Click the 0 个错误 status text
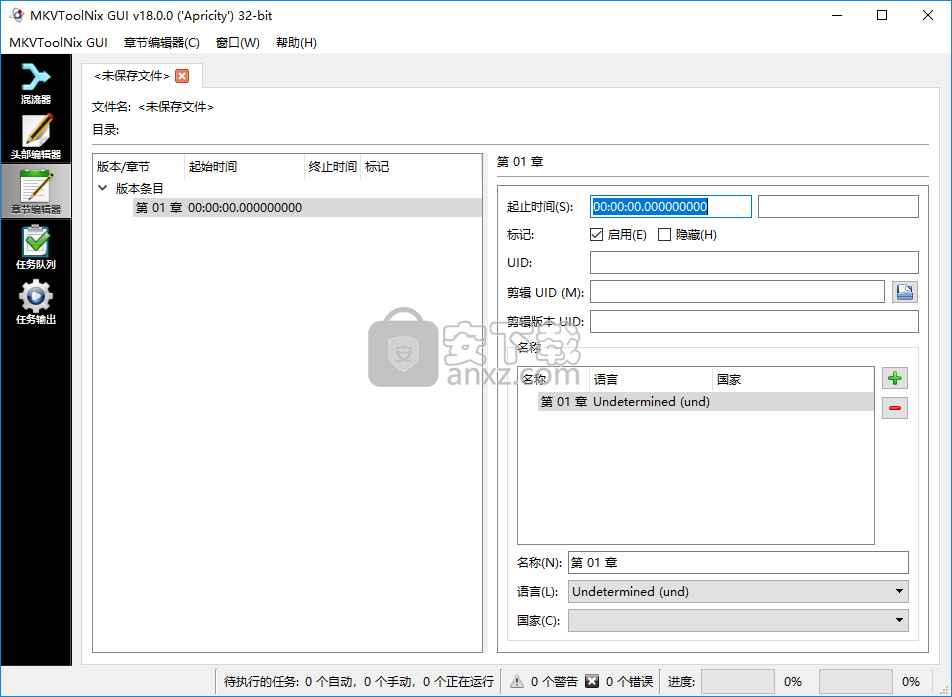Image resolution: width=952 pixels, height=697 pixels. pyautogui.click(x=629, y=681)
